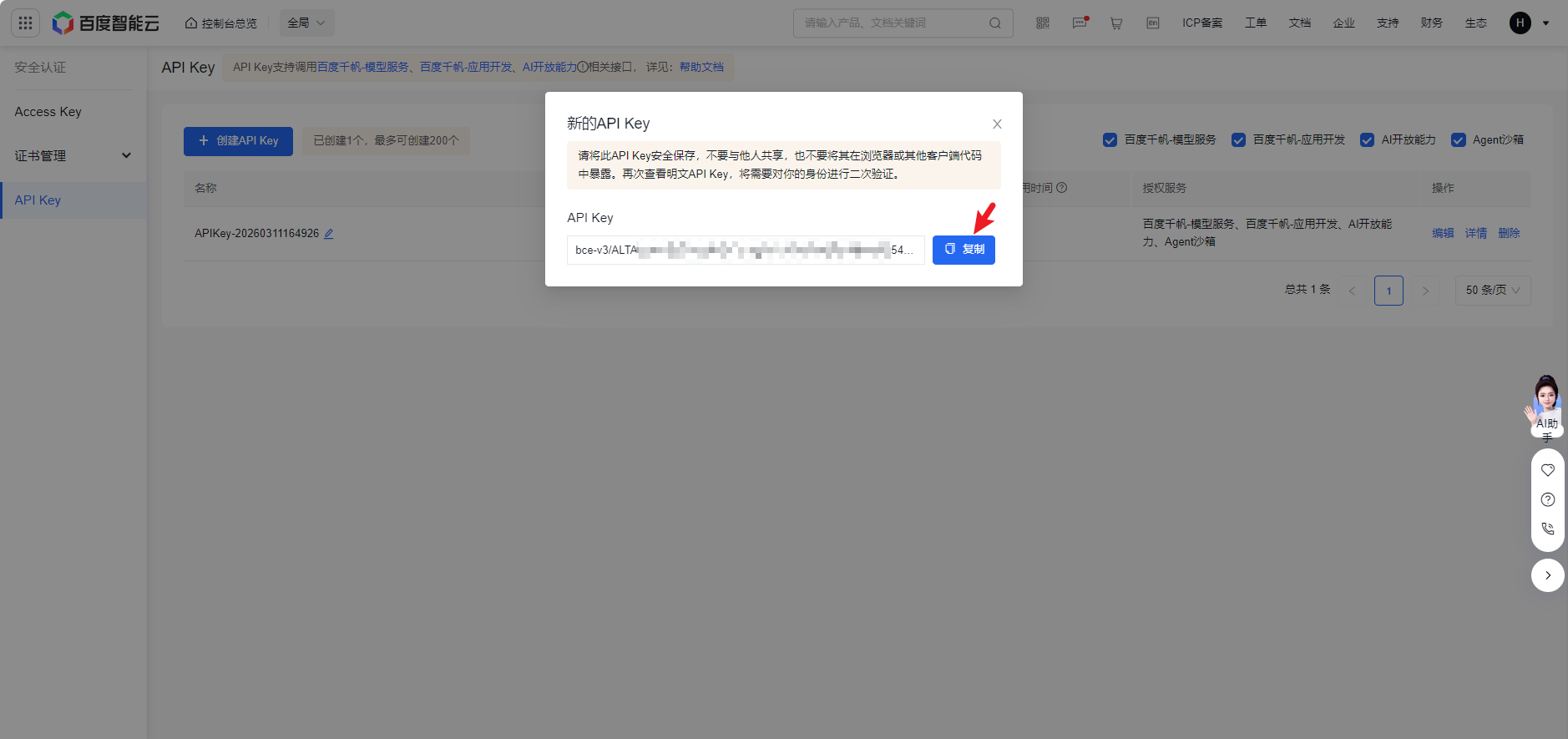Click the APIKey-20260311164926 name text

click(256, 234)
